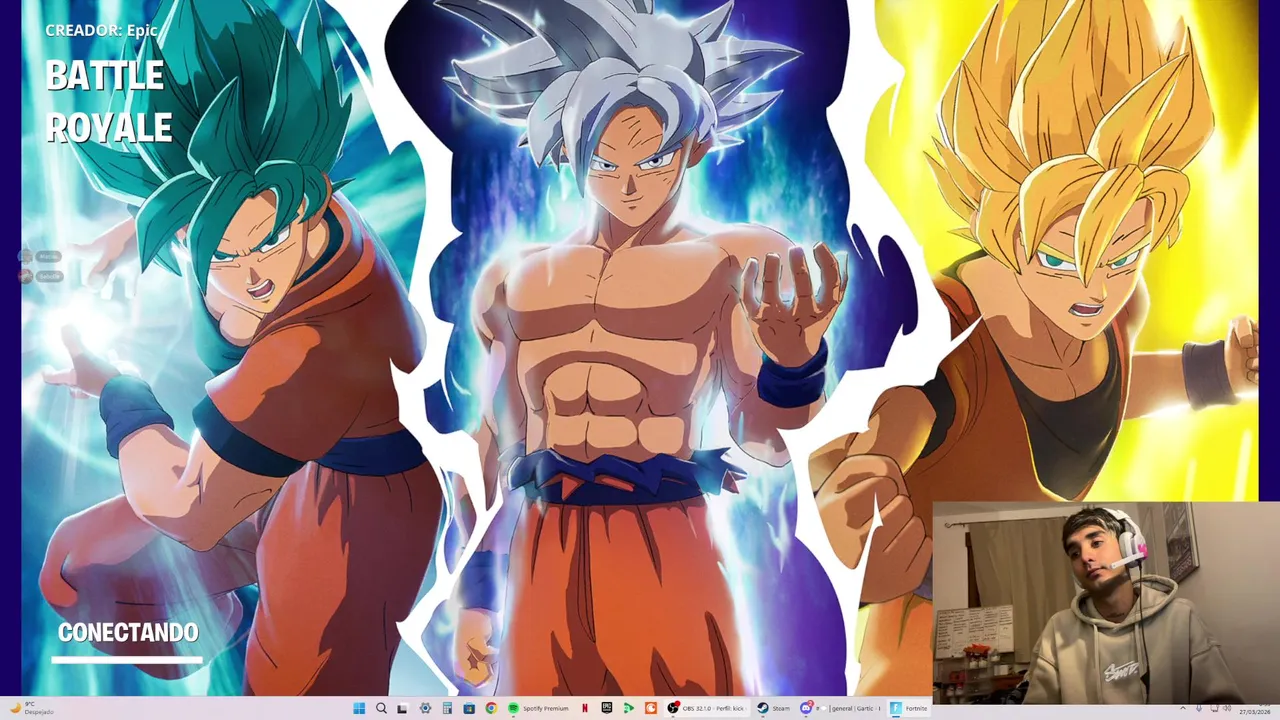Open clock and date in system tray
Viewport: 1280px width, 720px height.
tap(1254, 711)
